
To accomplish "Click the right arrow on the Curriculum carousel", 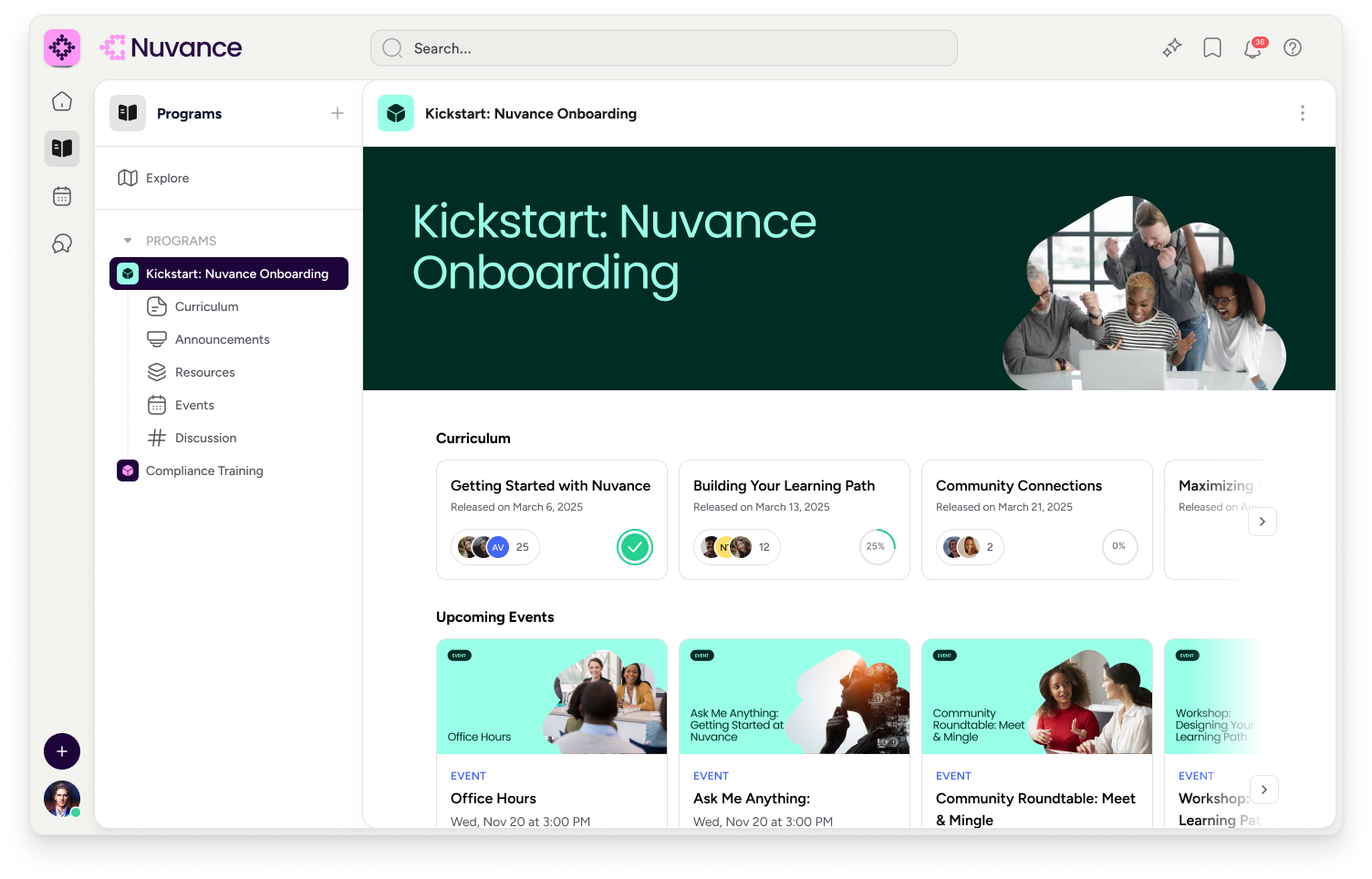I will (x=1262, y=521).
